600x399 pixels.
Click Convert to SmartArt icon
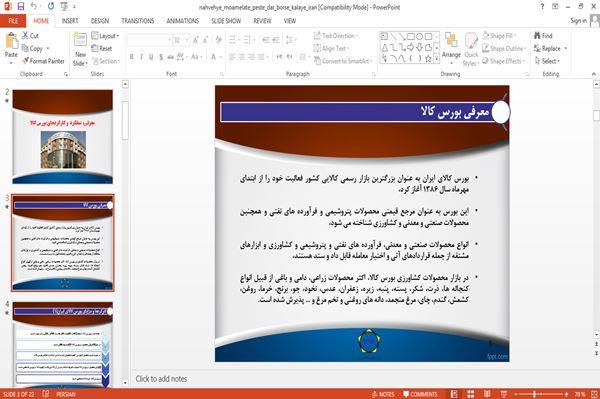point(317,61)
